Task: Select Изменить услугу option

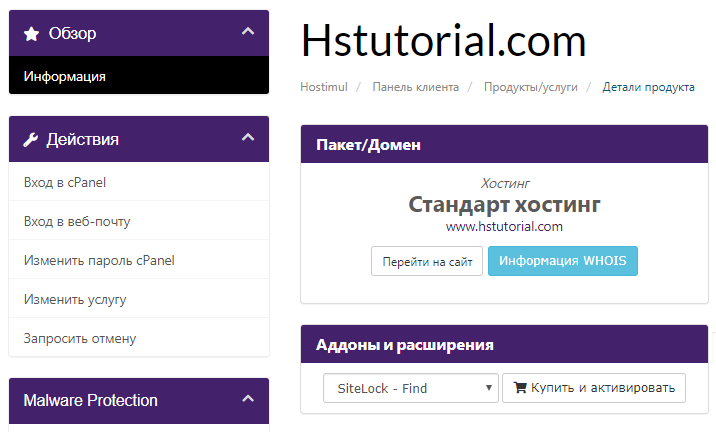Action: (x=75, y=300)
